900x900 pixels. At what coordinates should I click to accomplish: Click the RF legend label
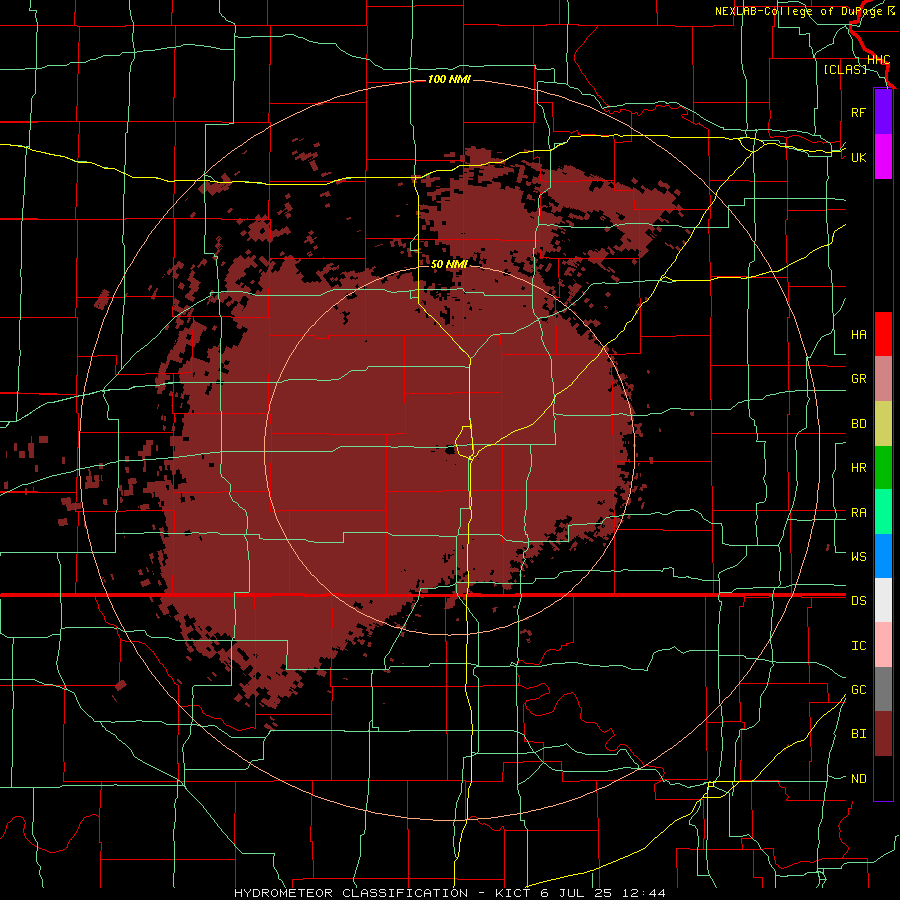click(858, 112)
